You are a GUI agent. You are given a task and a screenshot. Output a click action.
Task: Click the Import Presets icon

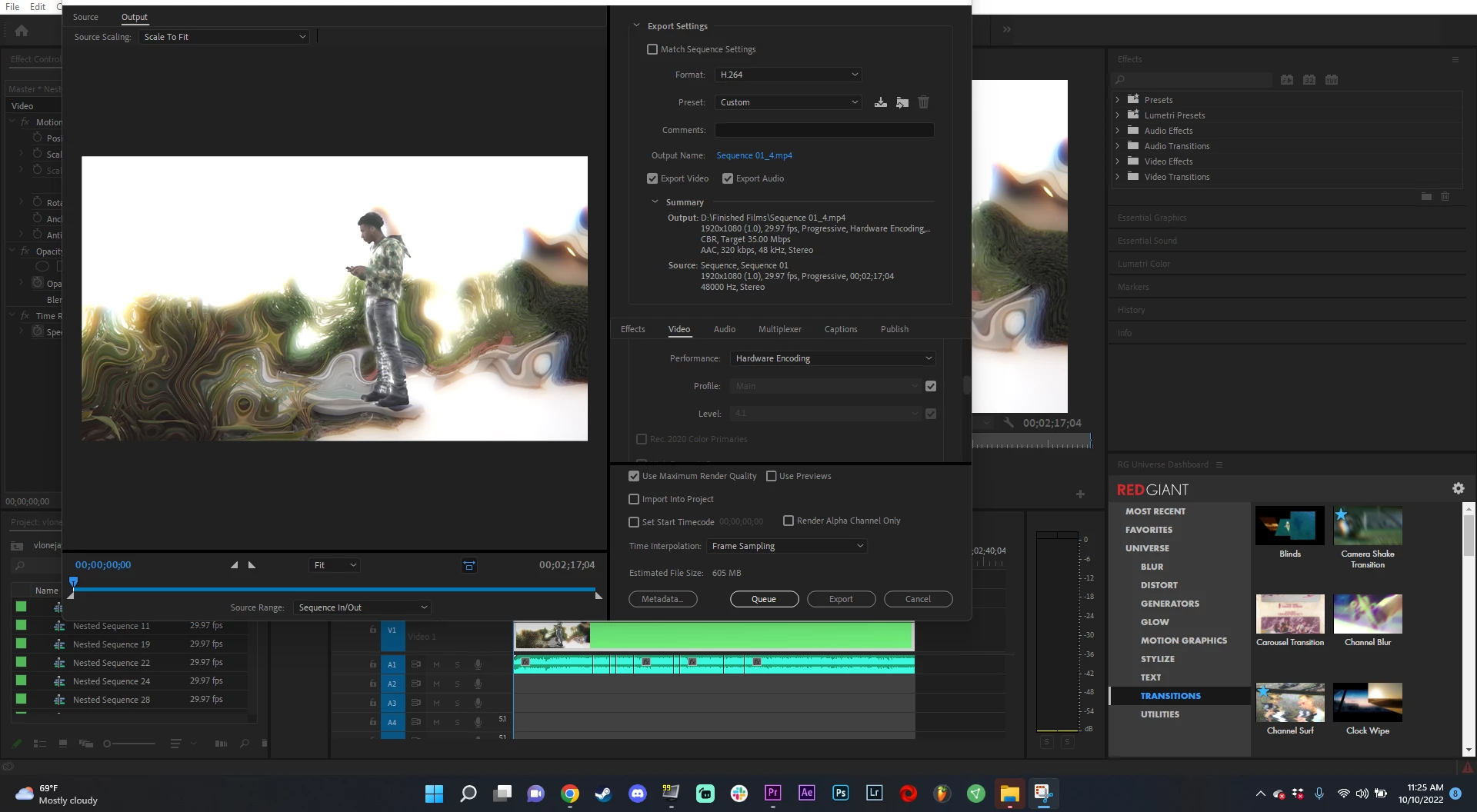click(902, 102)
